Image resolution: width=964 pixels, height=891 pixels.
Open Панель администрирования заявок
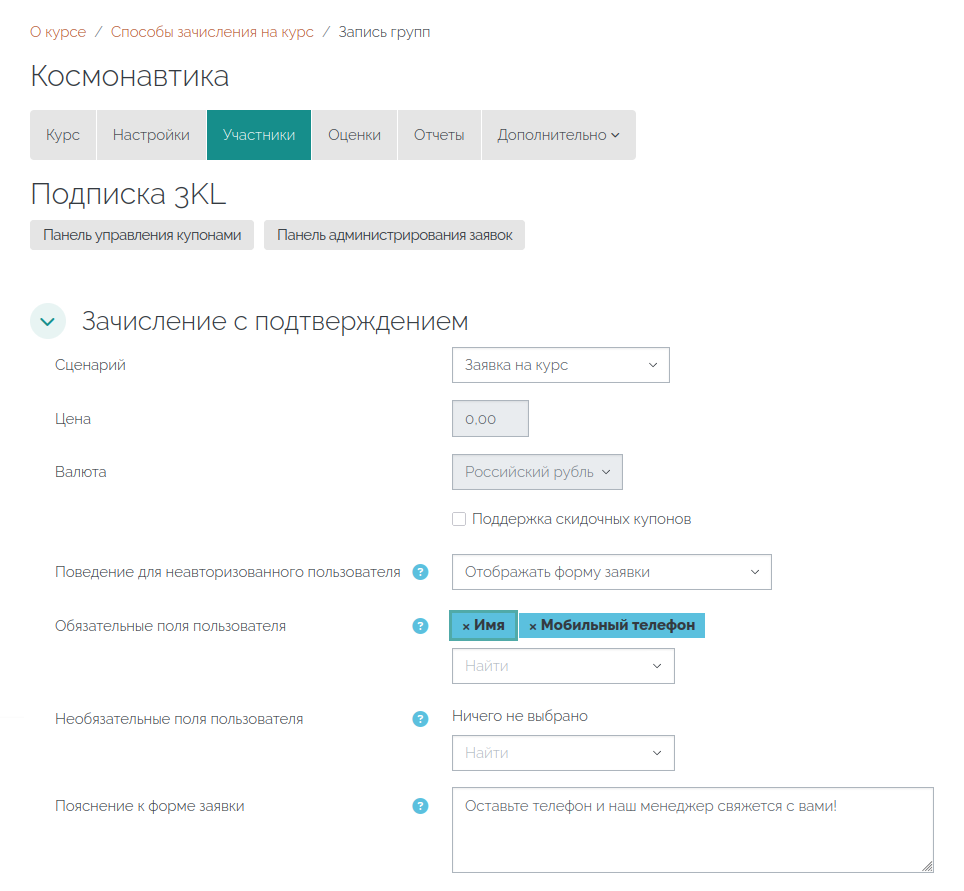[x=394, y=235]
